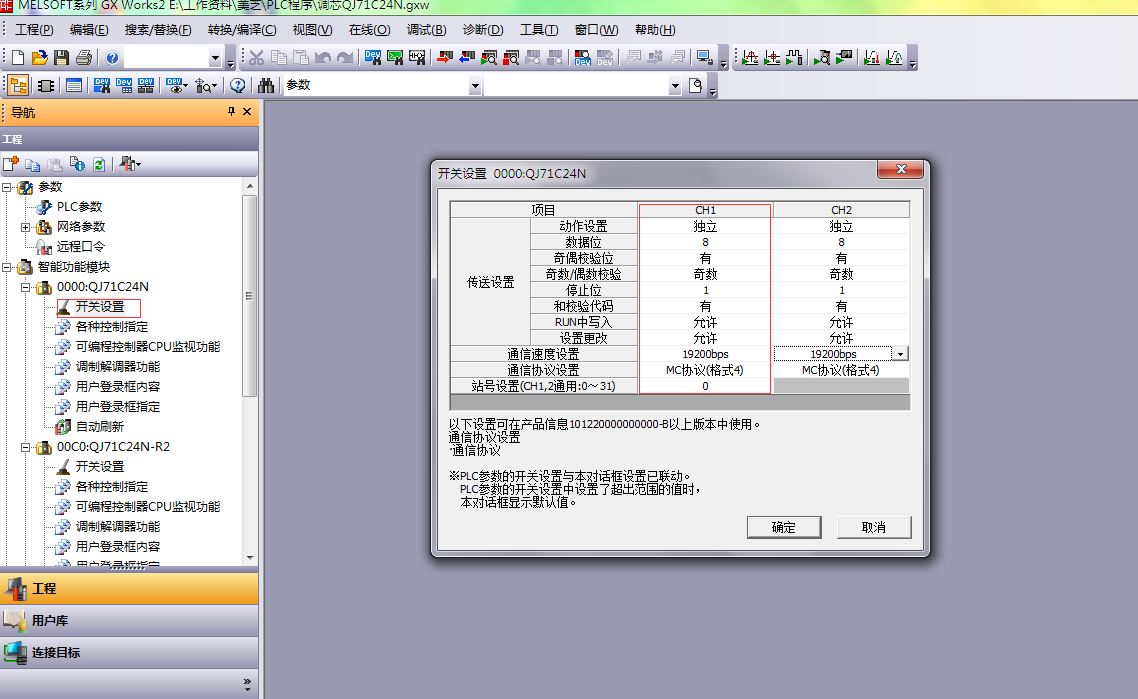Open the 参数 search scope dropdown
1138x699 pixels.
tap(475, 86)
